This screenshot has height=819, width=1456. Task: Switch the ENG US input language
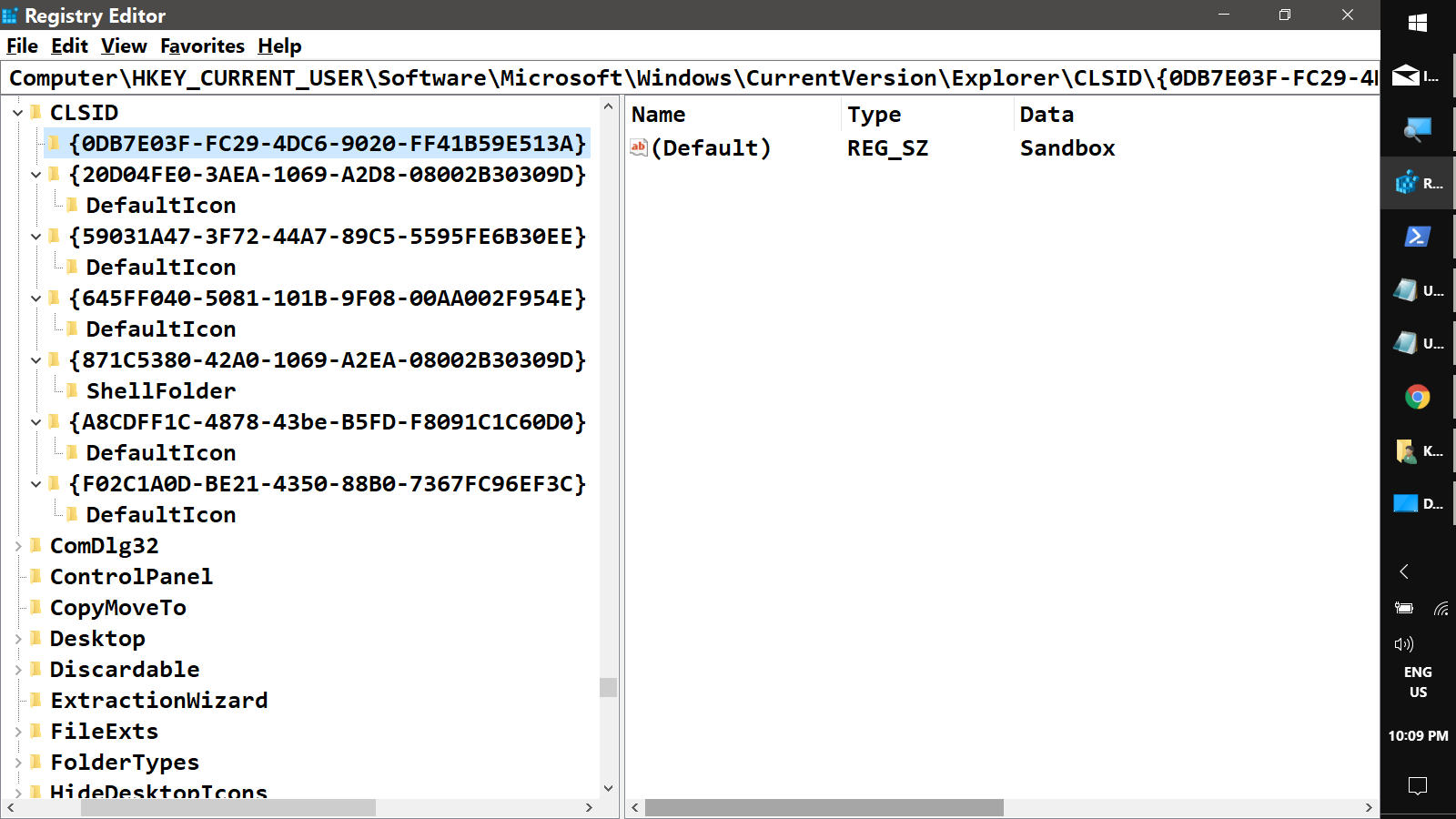coord(1418,682)
